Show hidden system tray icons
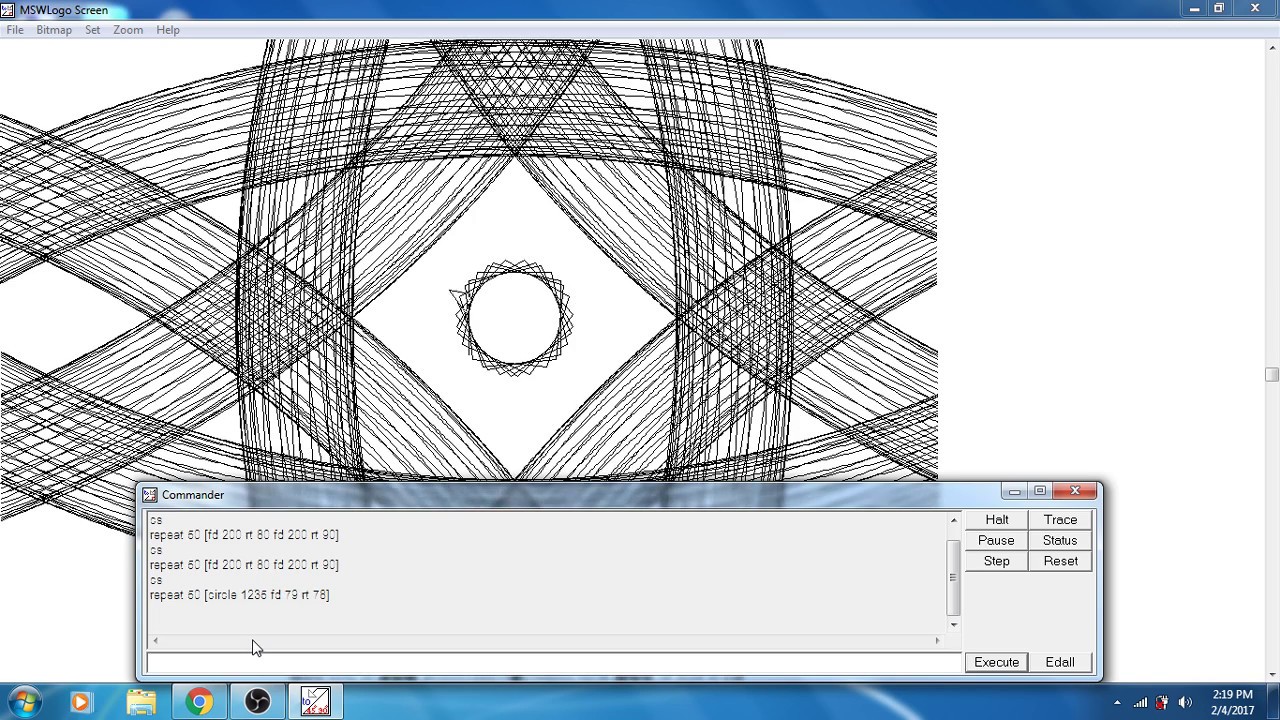 [x=1117, y=702]
